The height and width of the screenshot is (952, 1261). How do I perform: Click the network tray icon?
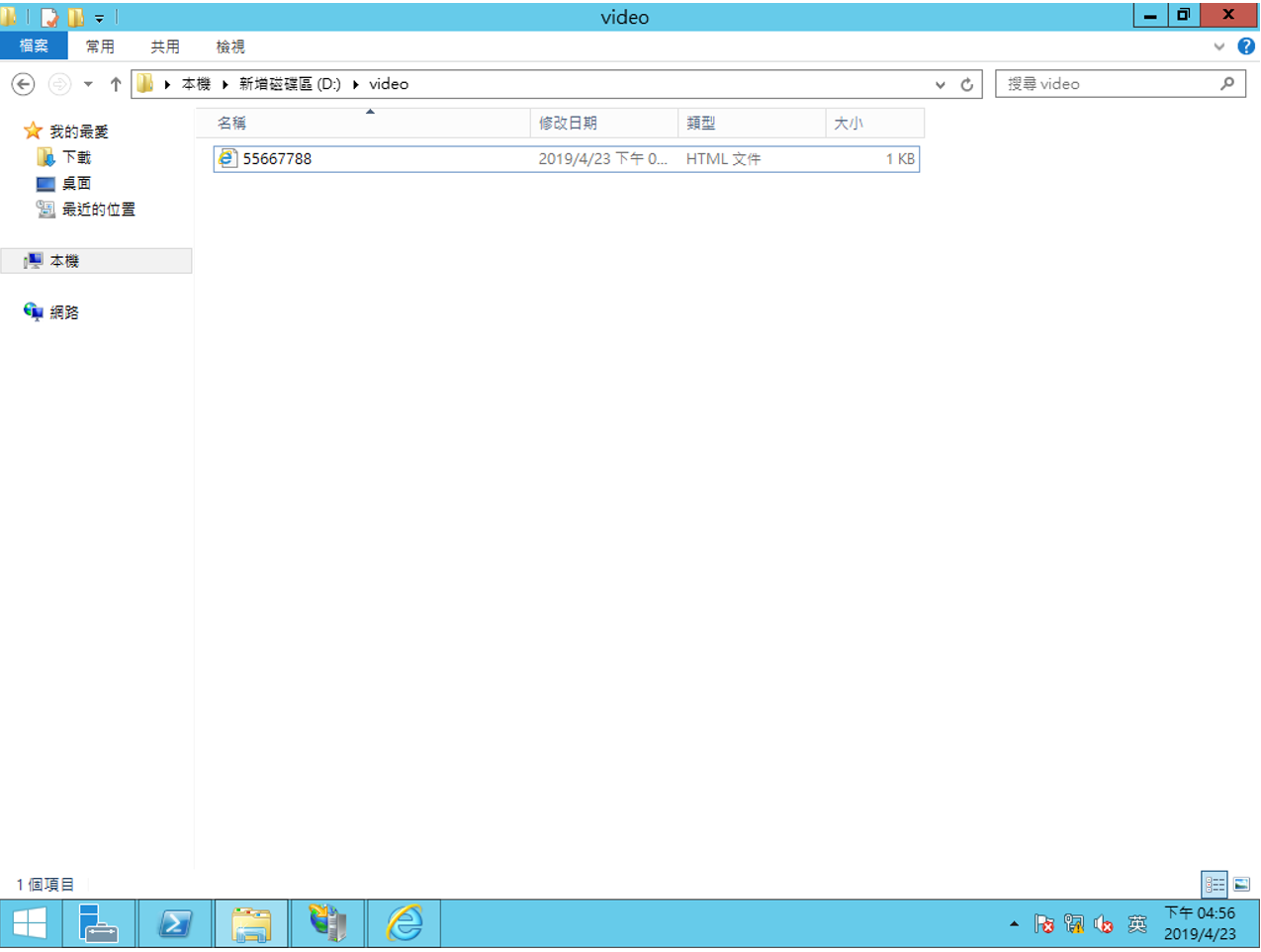pyautogui.click(x=1074, y=924)
